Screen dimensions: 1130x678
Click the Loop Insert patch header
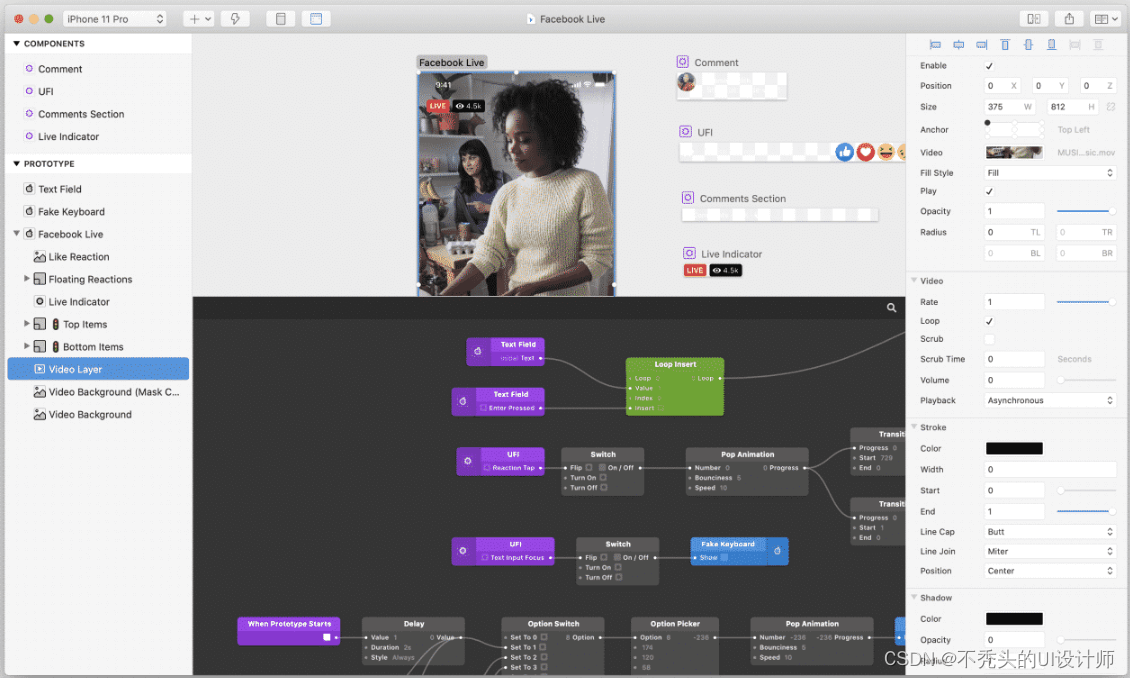[675, 364]
